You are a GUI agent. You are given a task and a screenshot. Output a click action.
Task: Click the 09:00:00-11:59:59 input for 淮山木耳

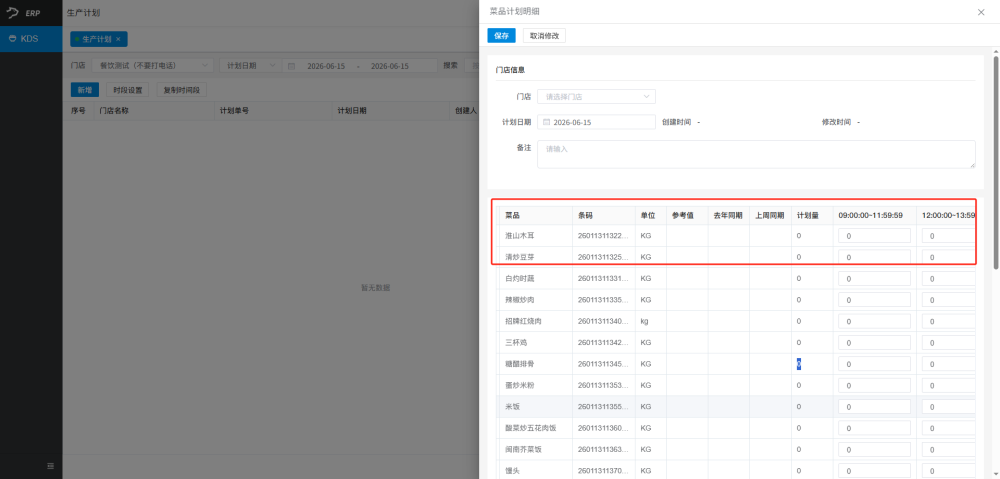click(x=874, y=236)
